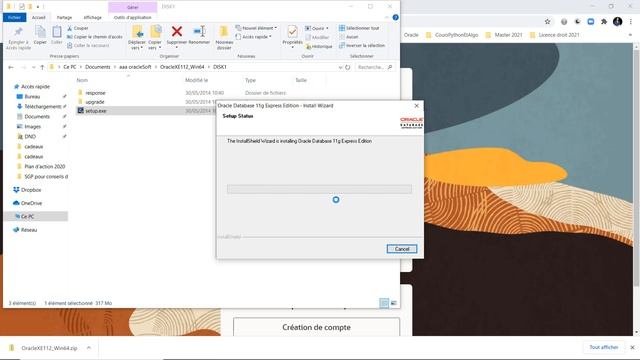Bookmark page with the star icon
Viewport: 640px width, 360px height.
pos(547,22)
